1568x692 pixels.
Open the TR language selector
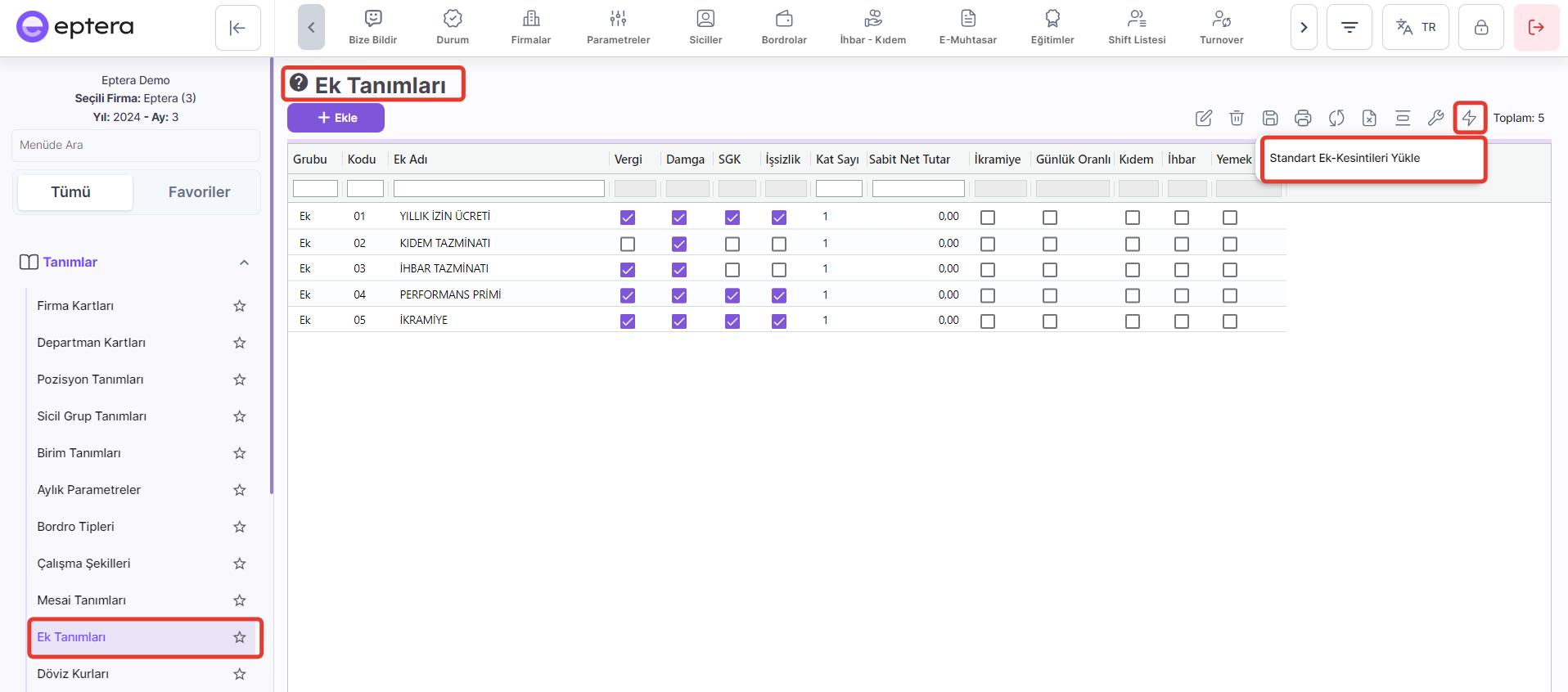(1415, 28)
